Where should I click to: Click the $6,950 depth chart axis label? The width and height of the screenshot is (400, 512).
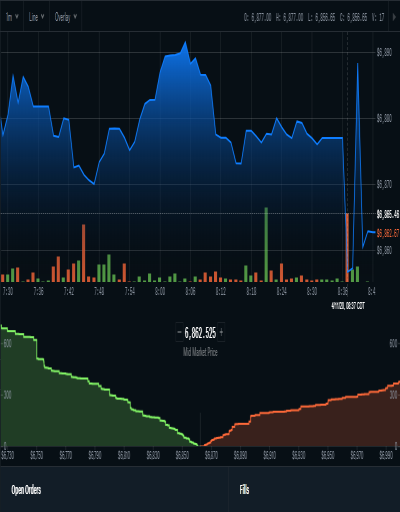(328, 455)
